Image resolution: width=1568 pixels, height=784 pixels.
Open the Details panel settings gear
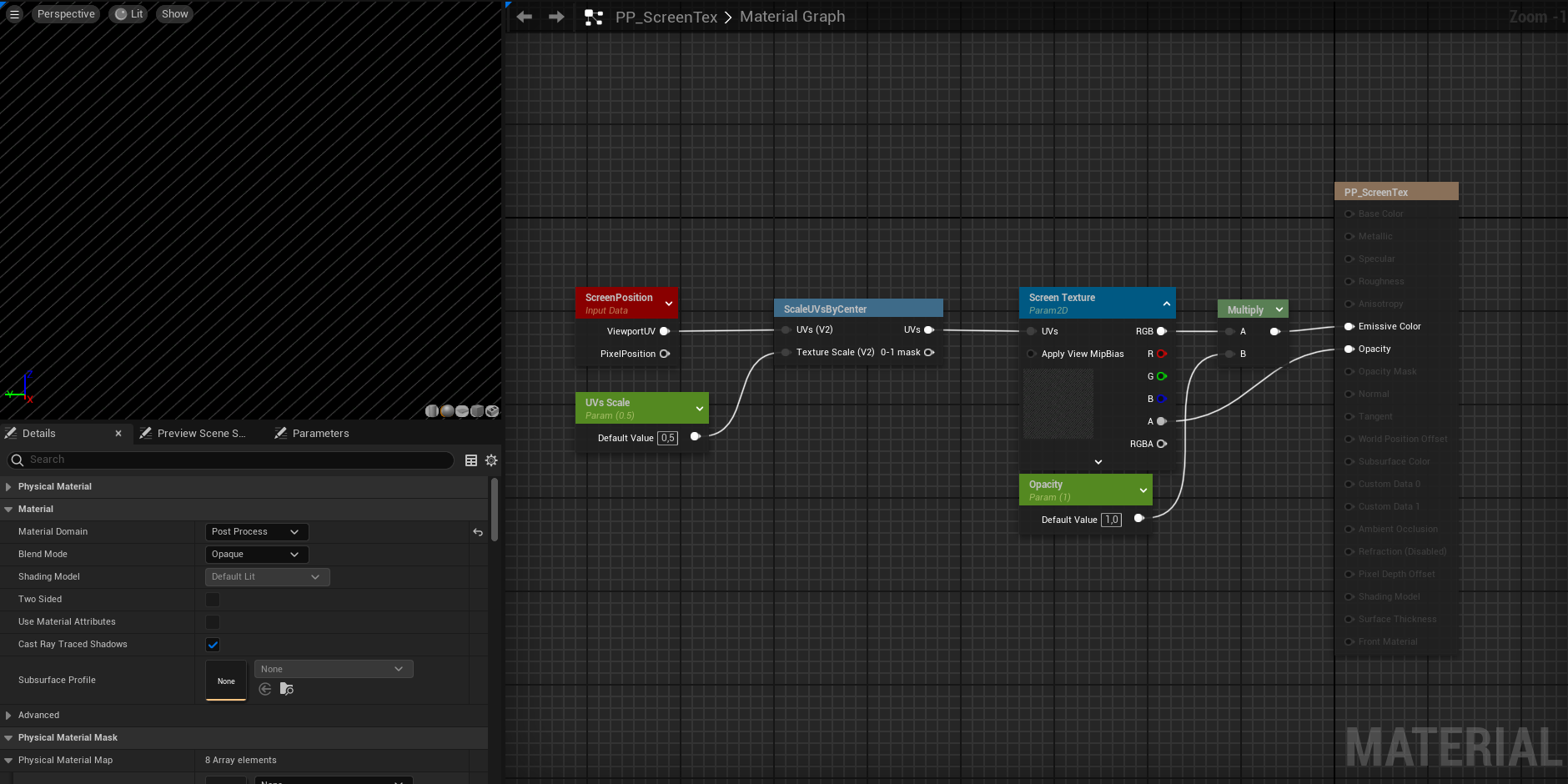coord(491,460)
